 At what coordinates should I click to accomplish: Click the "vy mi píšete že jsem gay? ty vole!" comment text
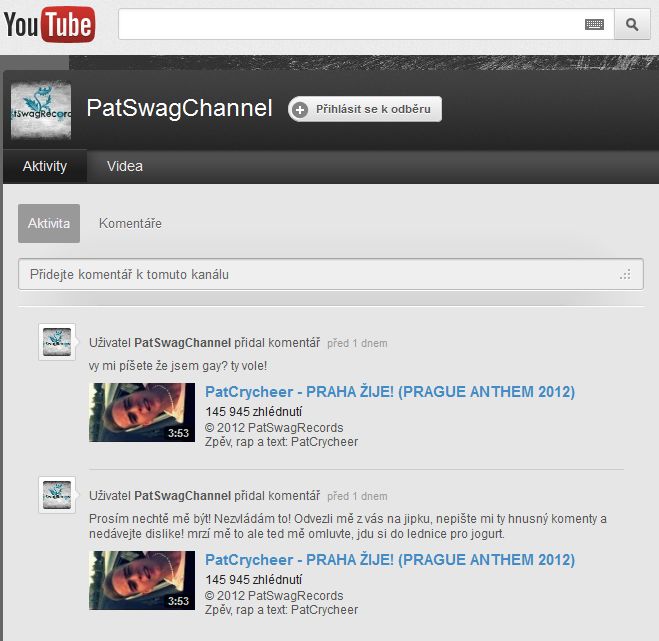(x=178, y=366)
